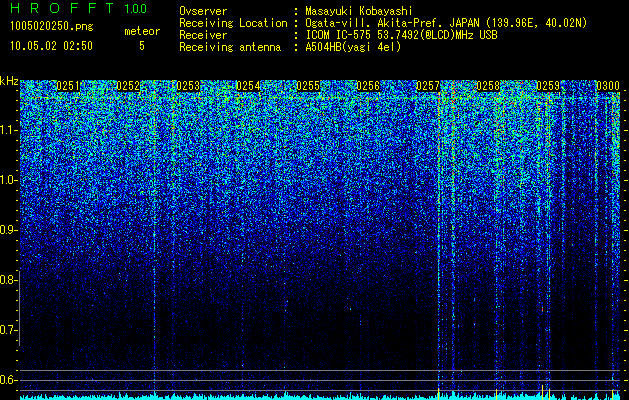629x400 pixels.
Task: Click time marker 0255
Action: click(308, 86)
